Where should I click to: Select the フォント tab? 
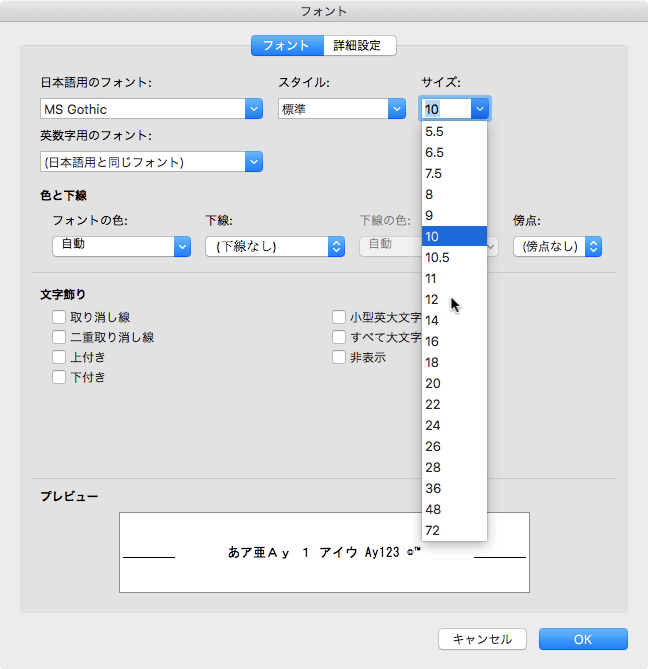287,45
